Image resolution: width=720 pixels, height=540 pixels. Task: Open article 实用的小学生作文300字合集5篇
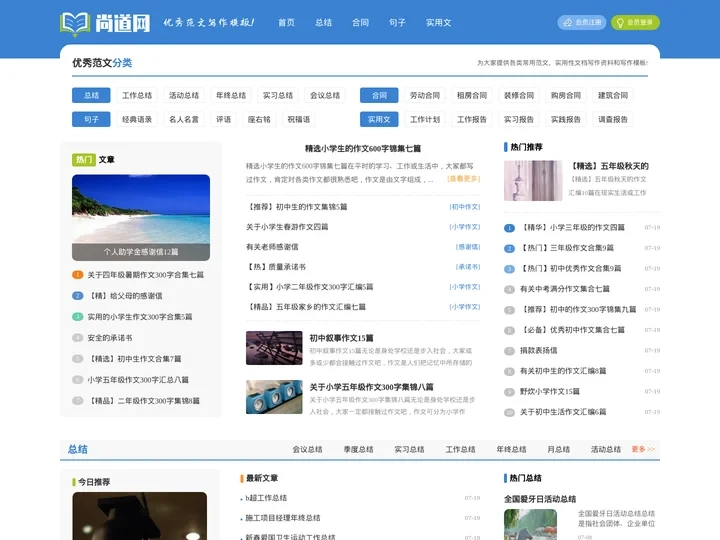tap(140, 317)
